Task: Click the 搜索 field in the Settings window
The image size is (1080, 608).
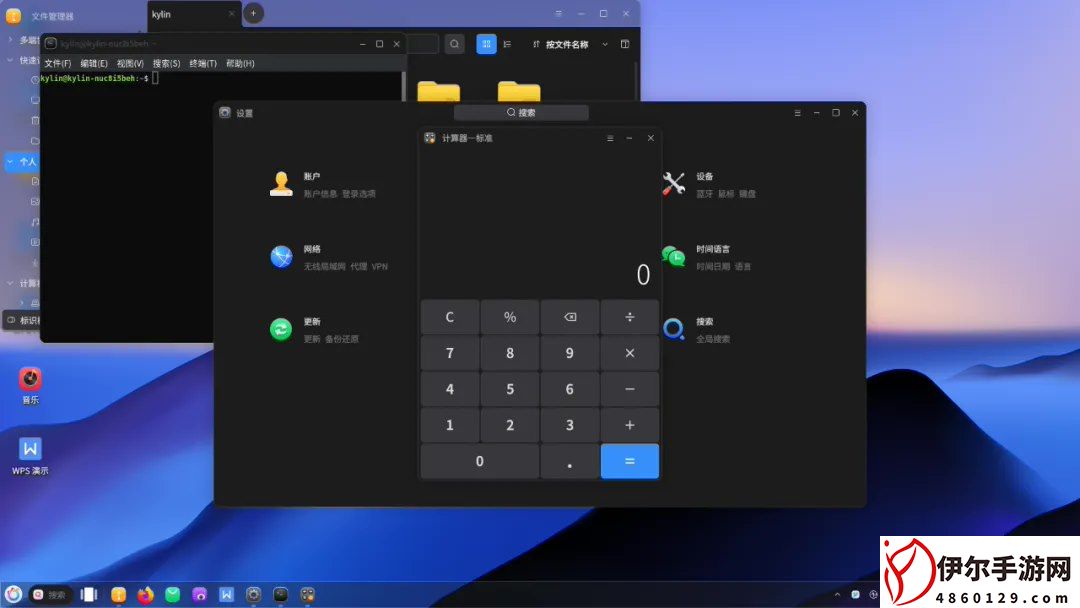Action: coord(521,113)
